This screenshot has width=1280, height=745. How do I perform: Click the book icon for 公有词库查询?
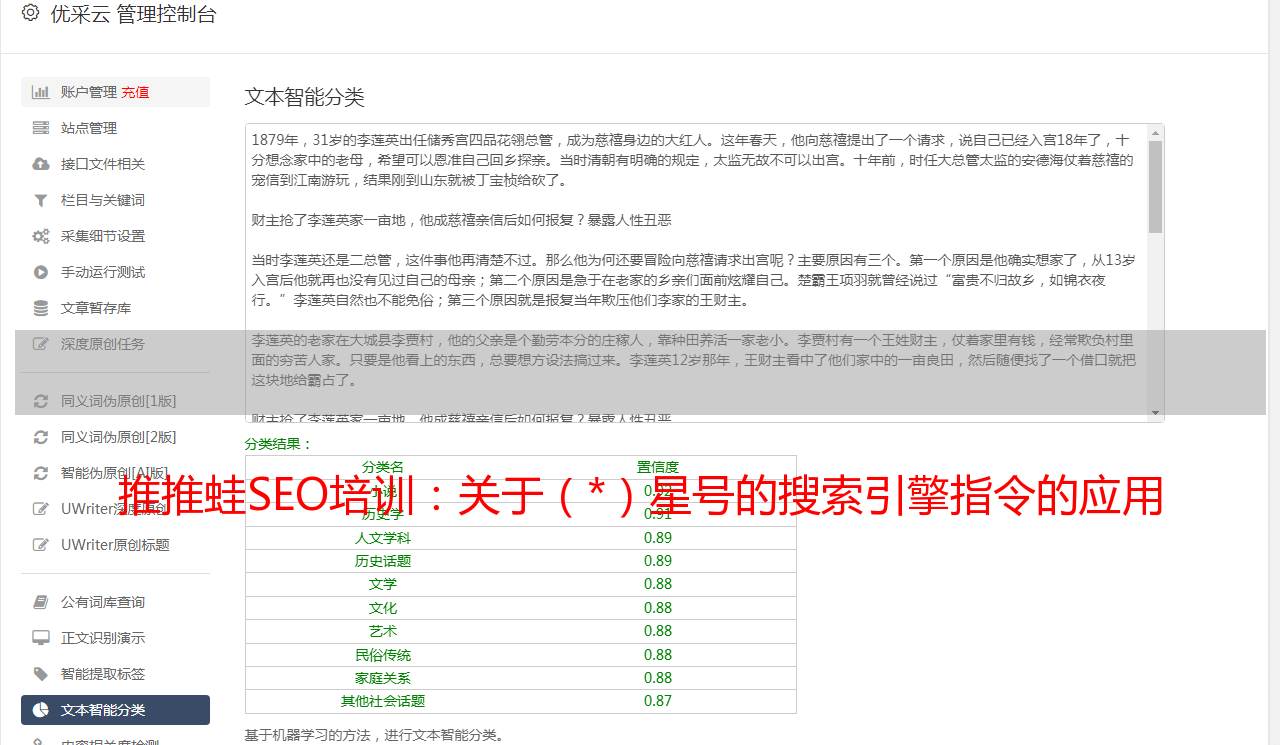click(x=41, y=602)
